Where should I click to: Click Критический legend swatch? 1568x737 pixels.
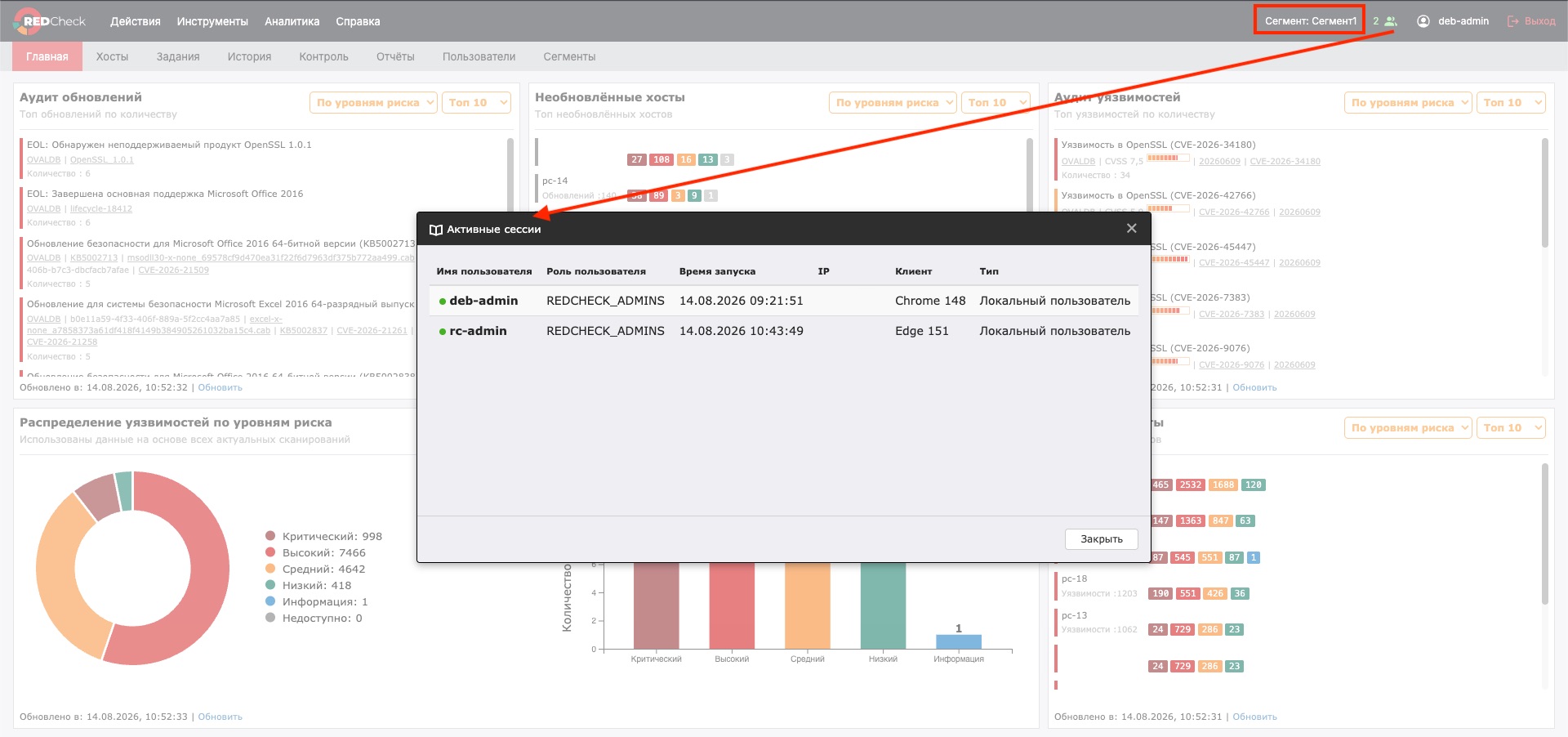(x=270, y=536)
